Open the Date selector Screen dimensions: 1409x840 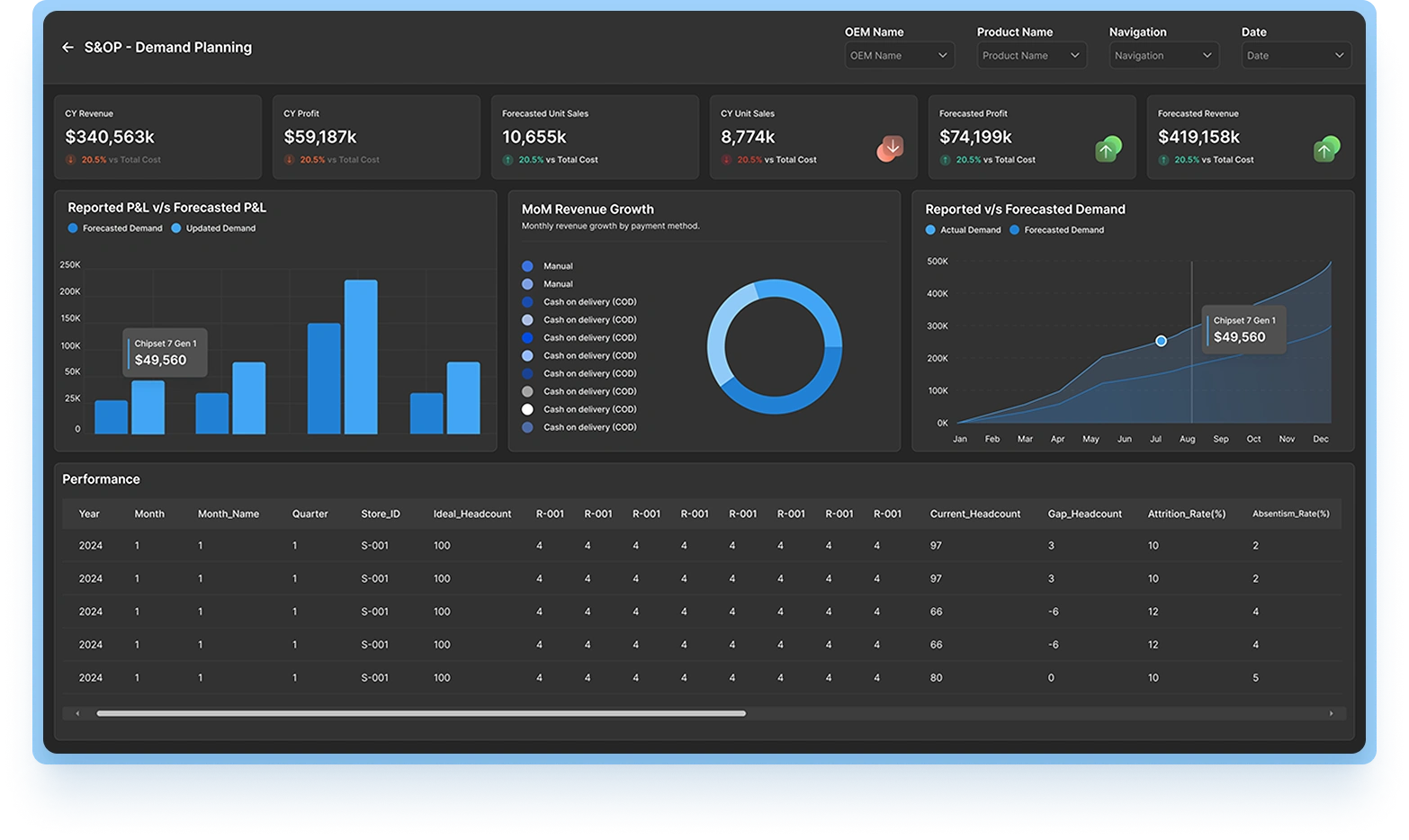coord(1296,55)
